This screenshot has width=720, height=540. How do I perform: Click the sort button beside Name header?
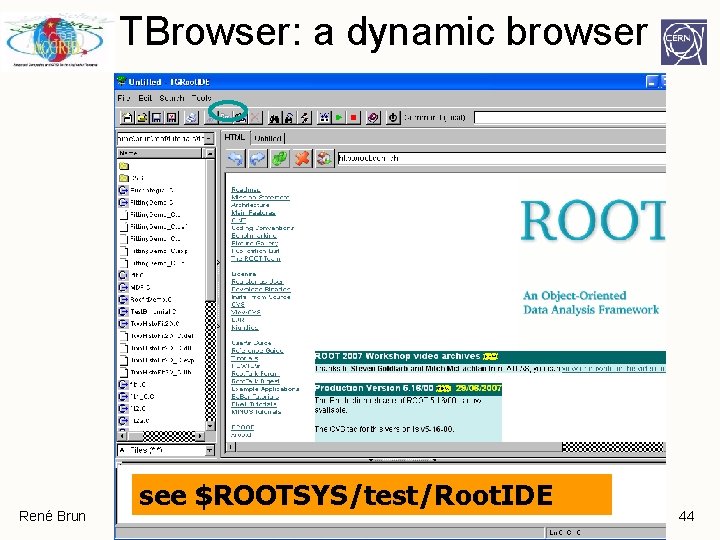click(209, 153)
